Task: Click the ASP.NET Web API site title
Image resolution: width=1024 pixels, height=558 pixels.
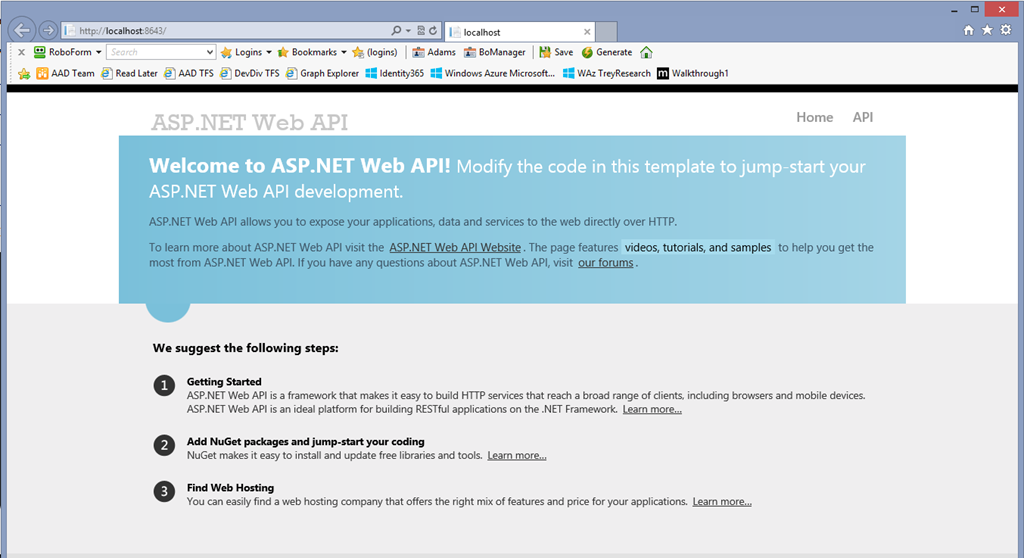Action: [x=249, y=122]
